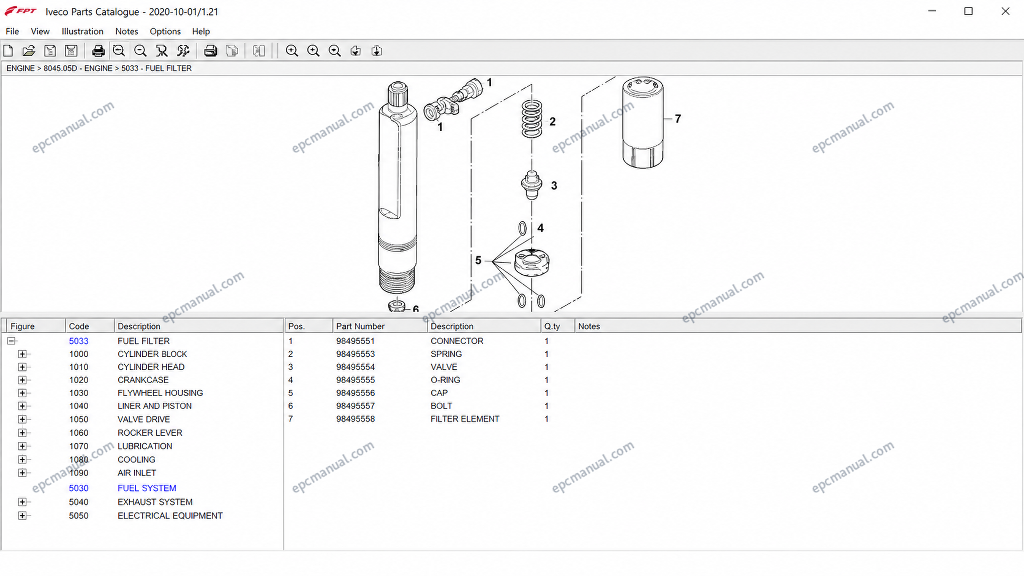Click the crossed-out document icon left of the first printer

pos(71,51)
